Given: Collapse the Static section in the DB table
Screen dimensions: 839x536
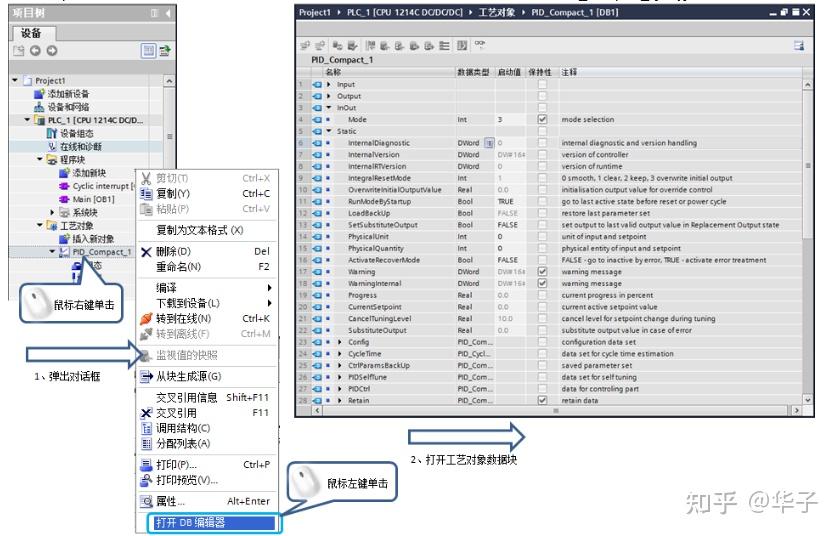Looking at the screenshot, I should [x=329, y=131].
